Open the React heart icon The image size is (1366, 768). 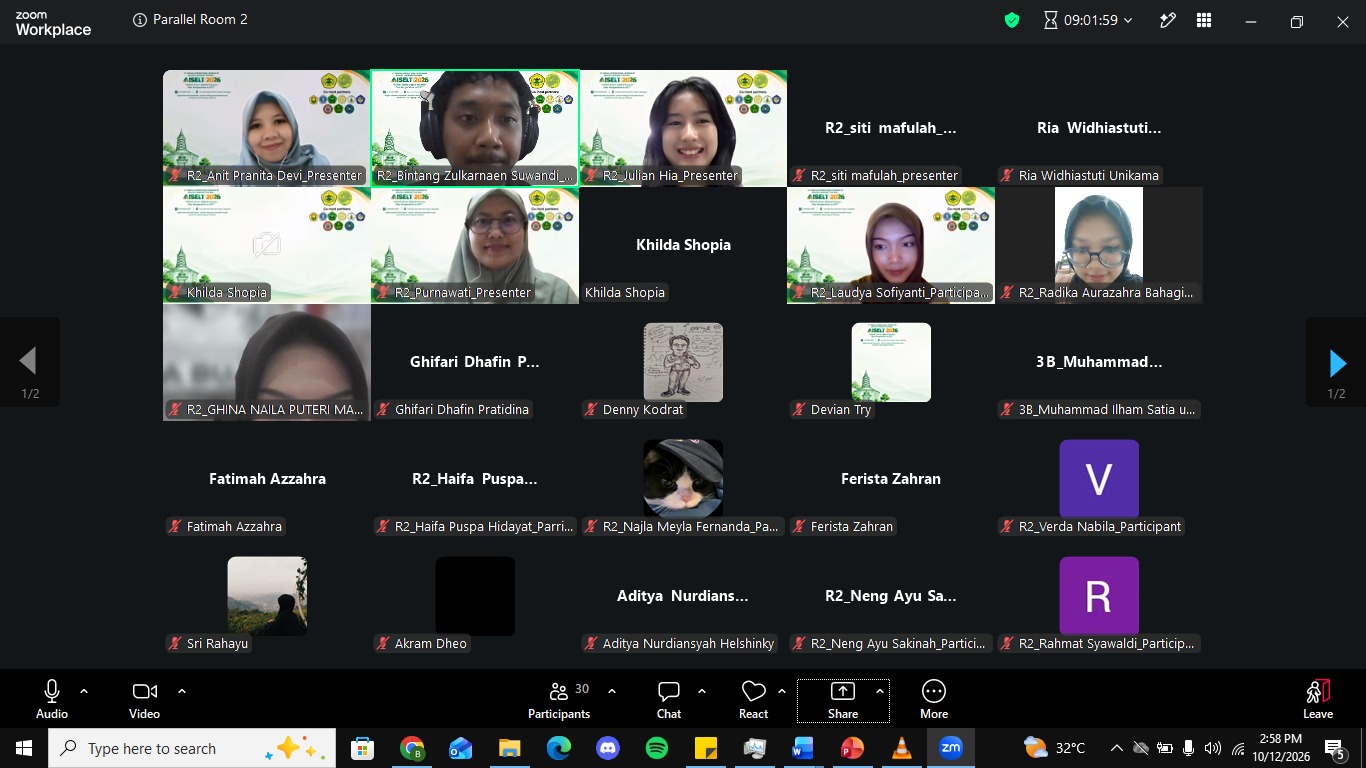[753, 691]
